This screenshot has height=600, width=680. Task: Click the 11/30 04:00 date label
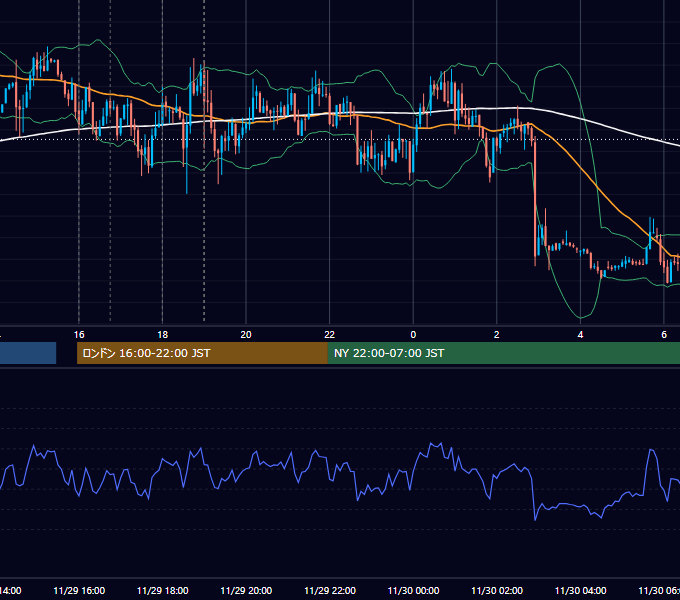tap(580, 590)
